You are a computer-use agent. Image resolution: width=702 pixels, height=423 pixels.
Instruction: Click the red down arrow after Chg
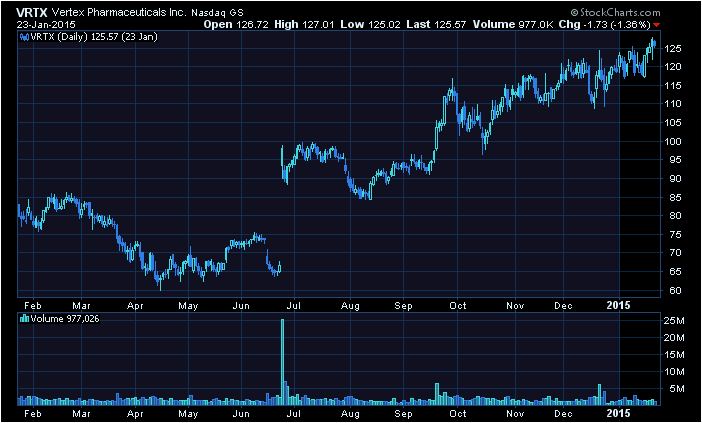(657, 25)
